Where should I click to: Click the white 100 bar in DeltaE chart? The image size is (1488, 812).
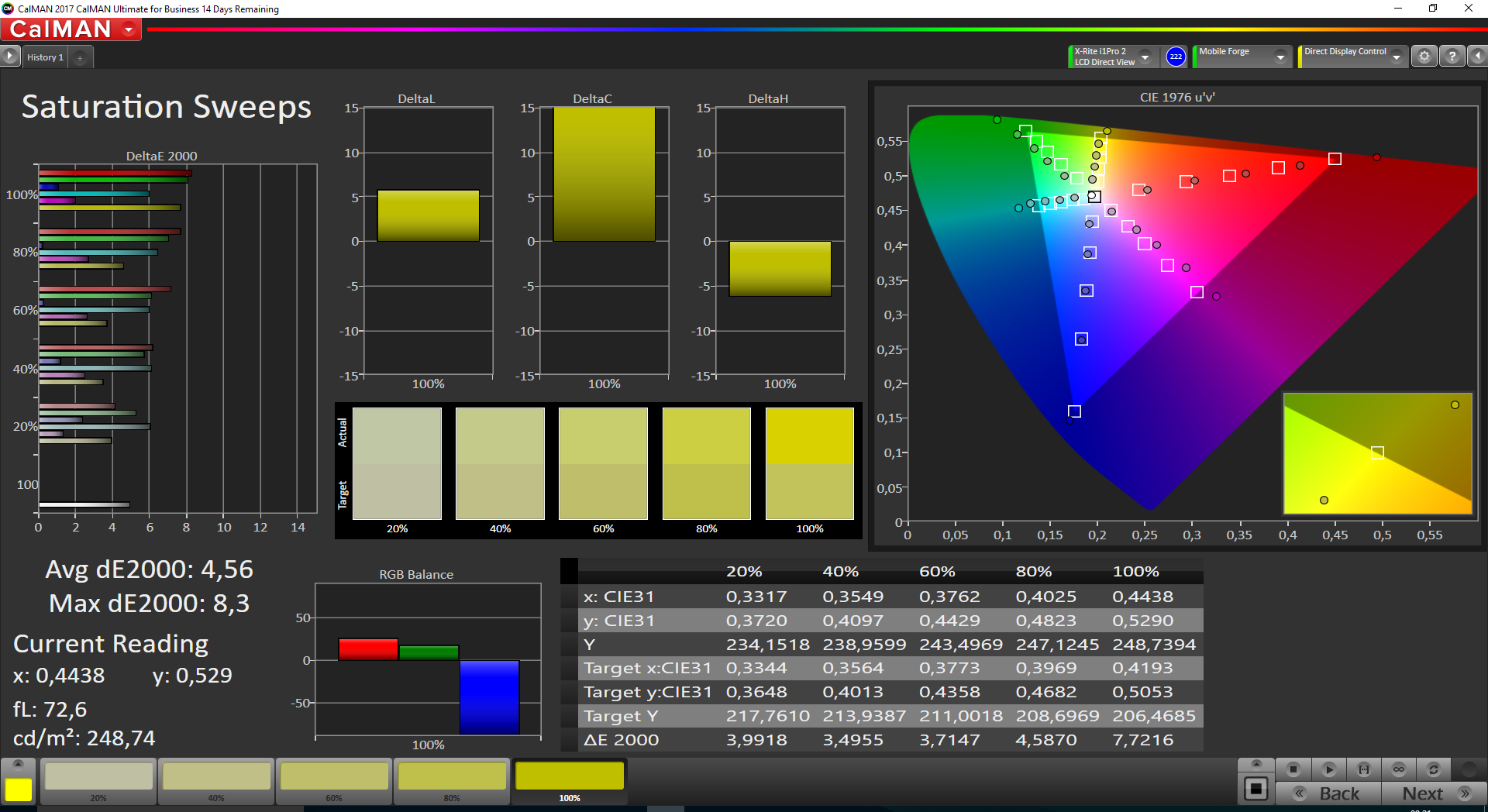[84, 505]
